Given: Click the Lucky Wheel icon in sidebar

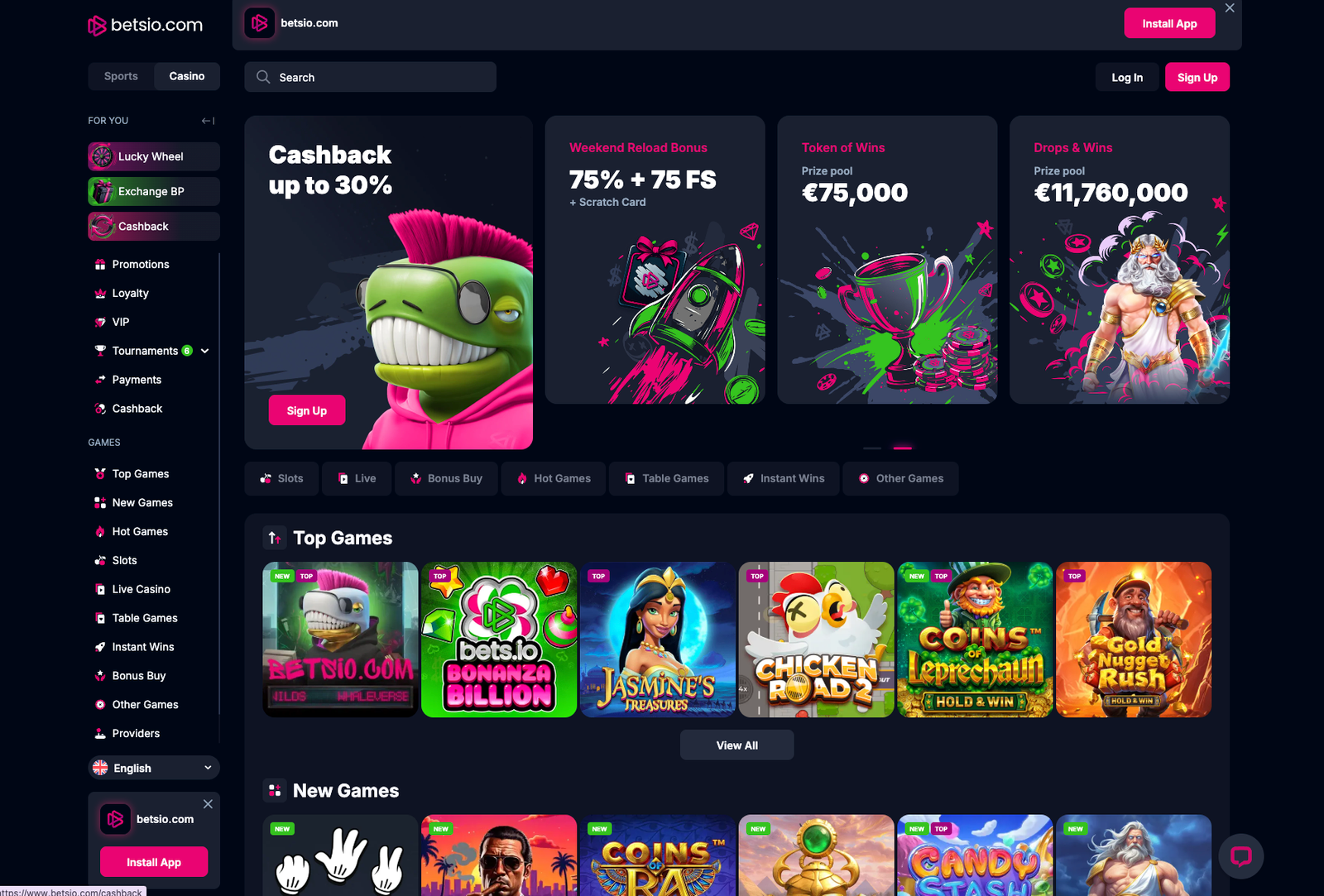Looking at the screenshot, I should (102, 156).
